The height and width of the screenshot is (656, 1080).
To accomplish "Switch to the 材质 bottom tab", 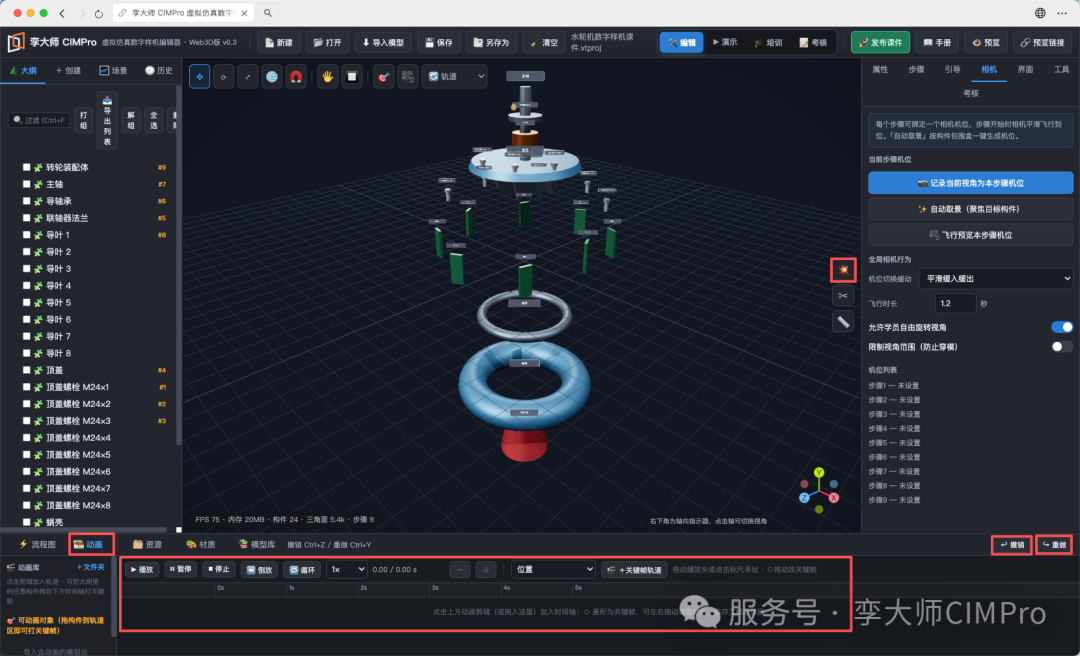I will coord(200,544).
